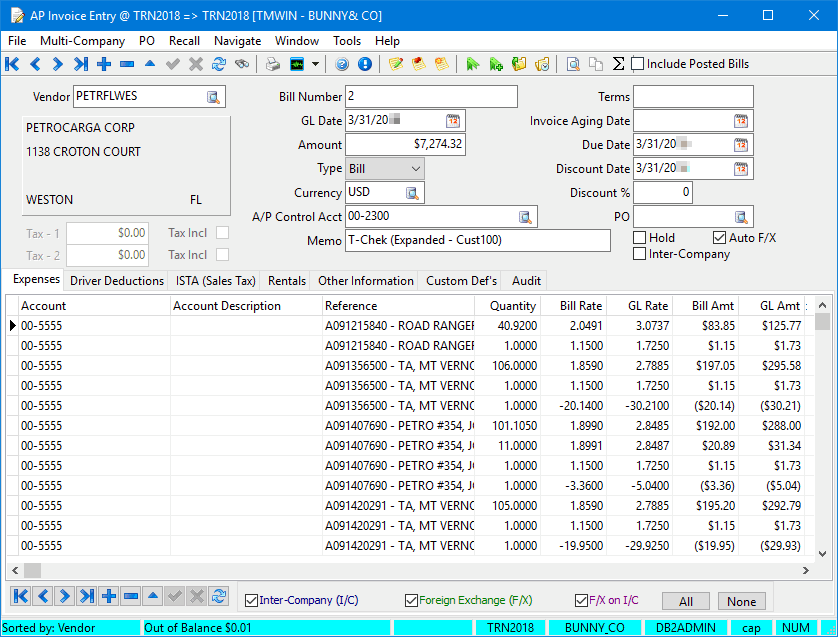The height and width of the screenshot is (637, 838).
Task: Click the binoculars find icon
Action: (242, 64)
